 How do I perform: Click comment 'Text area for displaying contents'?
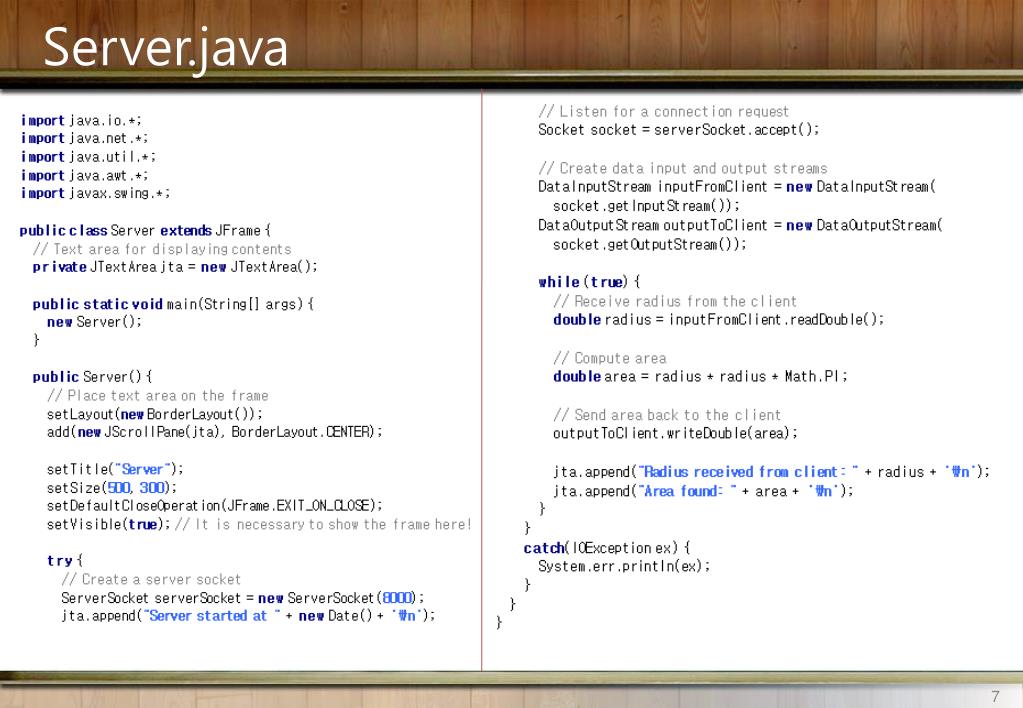(x=162, y=249)
